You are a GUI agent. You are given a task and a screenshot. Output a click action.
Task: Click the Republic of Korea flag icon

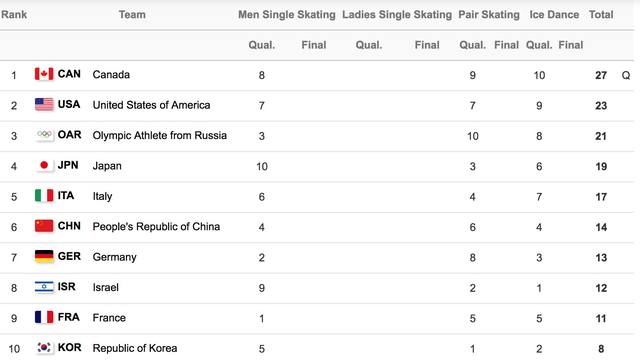click(x=44, y=348)
